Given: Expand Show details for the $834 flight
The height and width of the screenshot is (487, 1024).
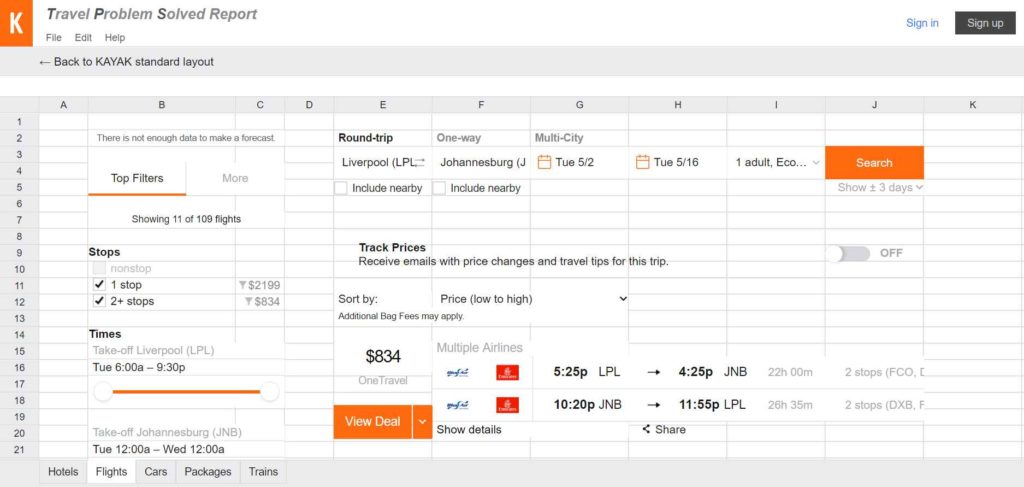Looking at the screenshot, I should pos(469,430).
